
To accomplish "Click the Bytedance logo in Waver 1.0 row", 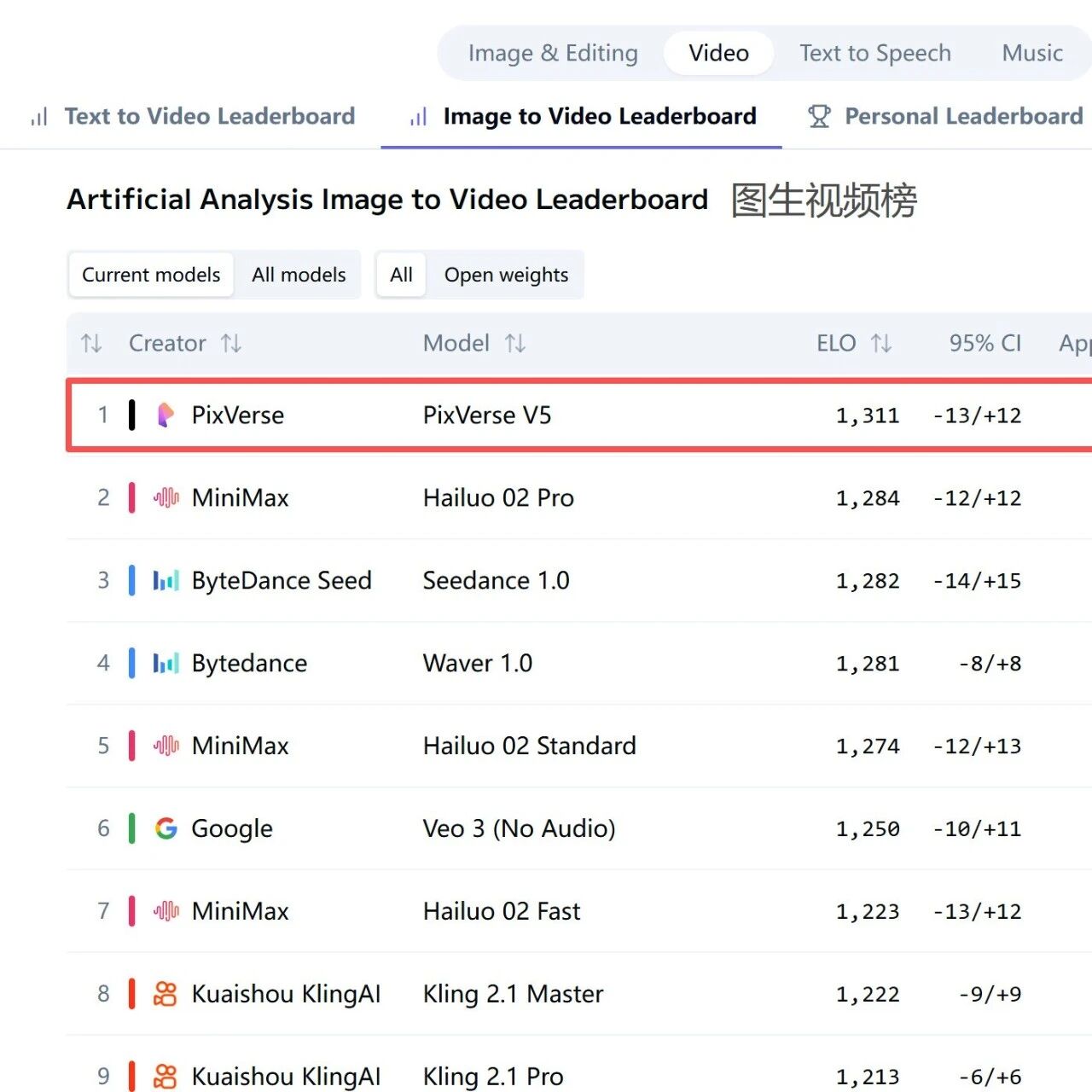I will point(166,663).
